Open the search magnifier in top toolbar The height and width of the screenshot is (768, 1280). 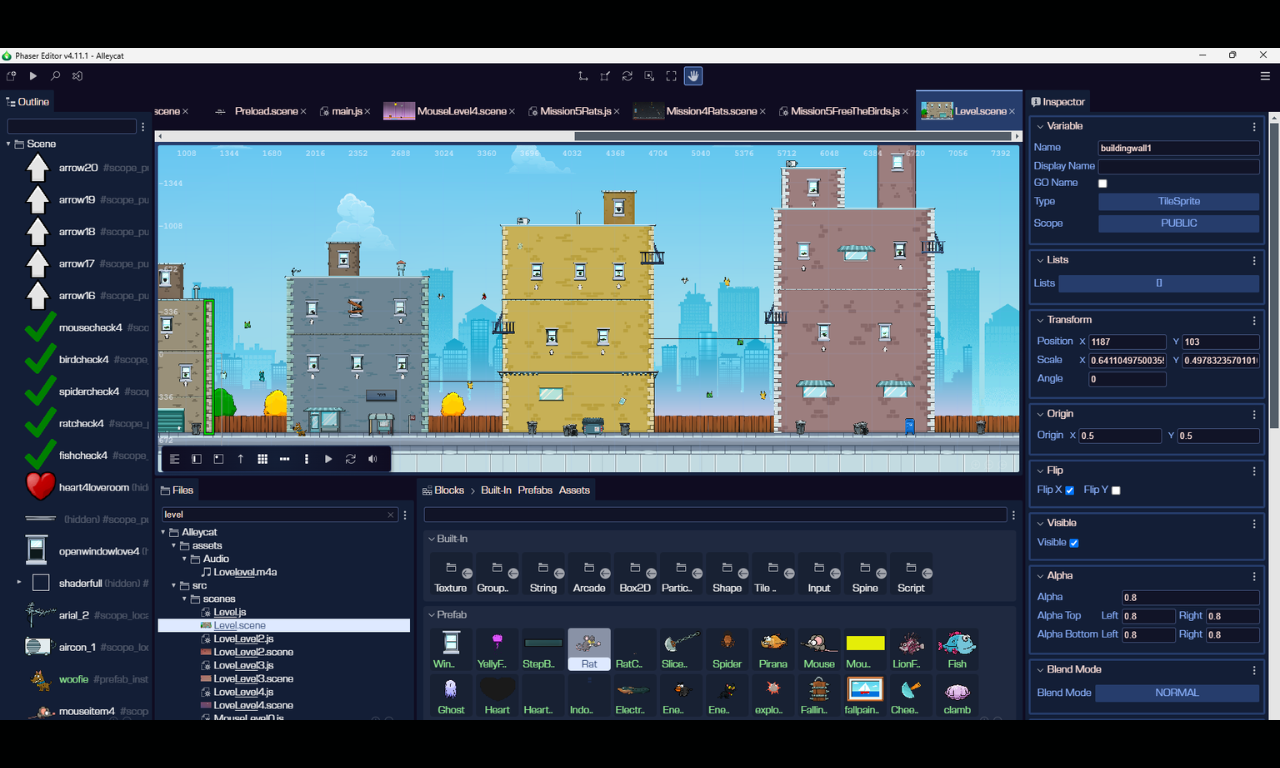pos(55,76)
